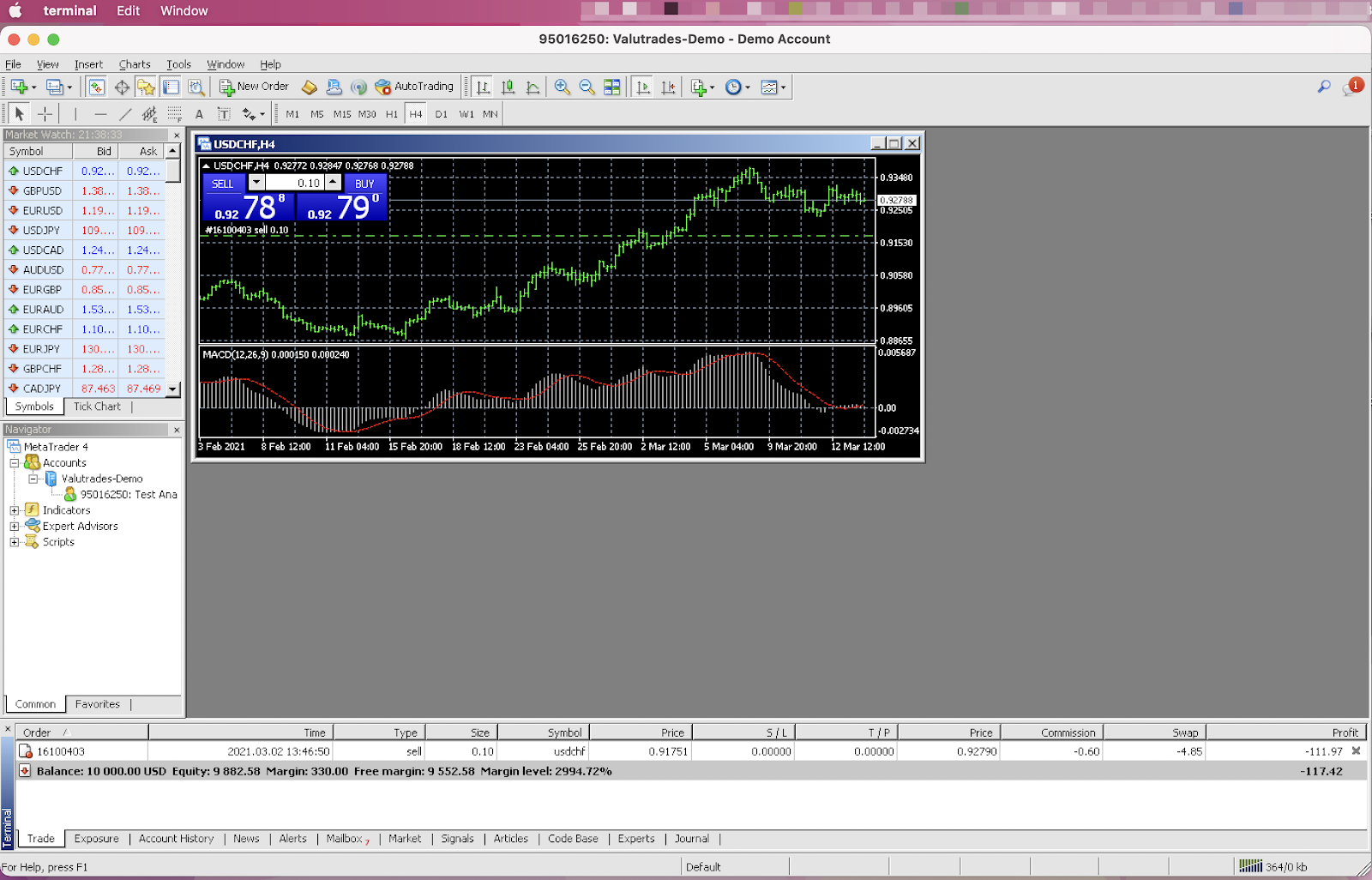The height and width of the screenshot is (880, 1372).
Task: Collapse the Valutrades-Demo tree node
Action: 33,479
